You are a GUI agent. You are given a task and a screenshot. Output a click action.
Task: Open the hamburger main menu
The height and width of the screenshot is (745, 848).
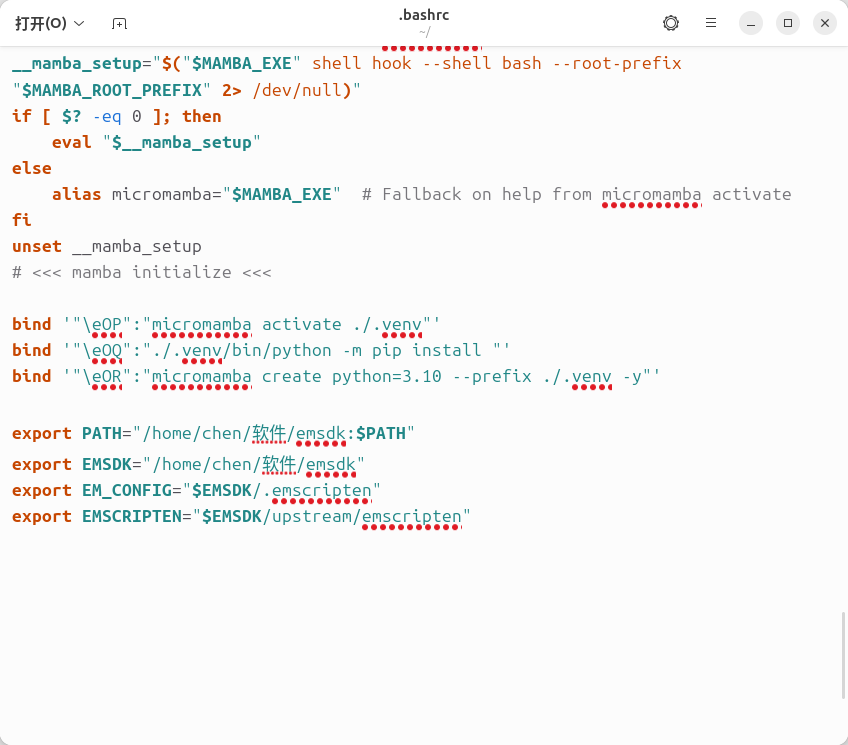click(x=711, y=23)
